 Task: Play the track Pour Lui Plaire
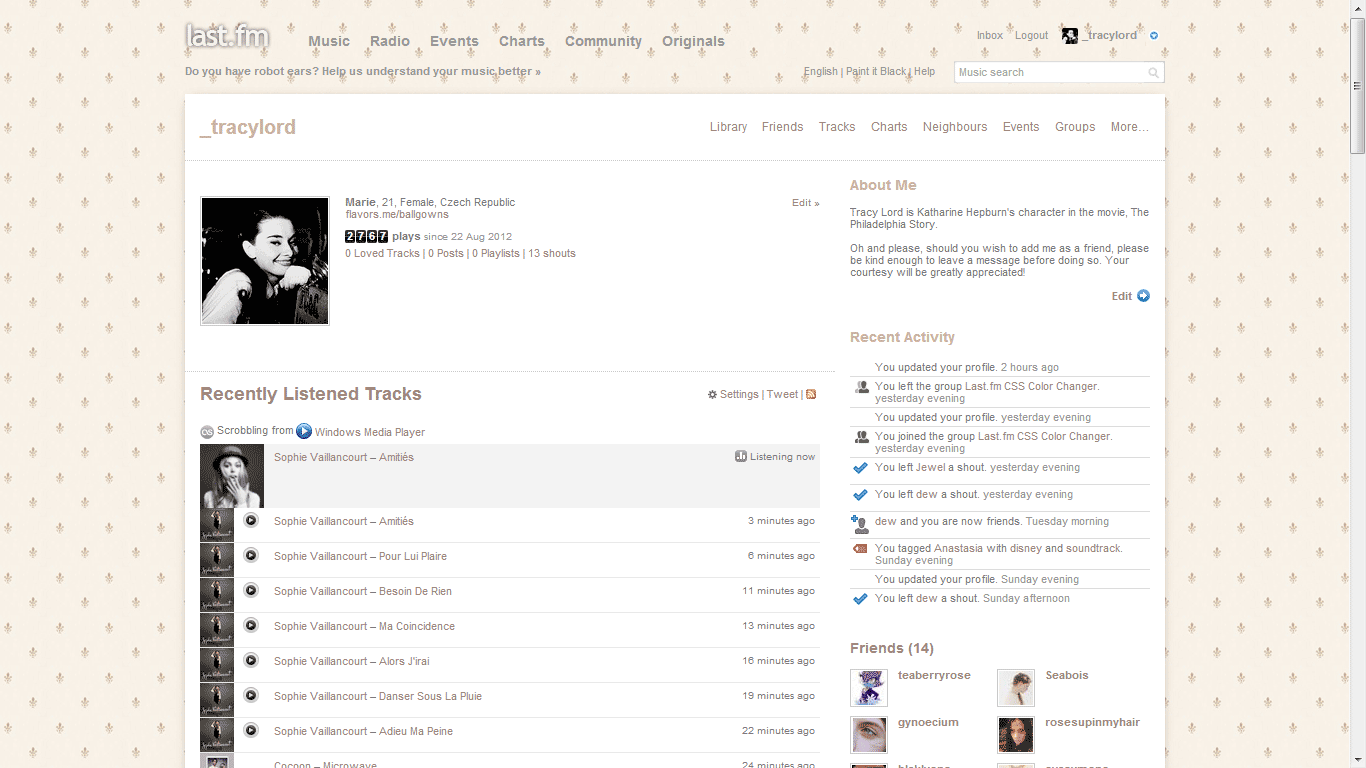pos(251,556)
